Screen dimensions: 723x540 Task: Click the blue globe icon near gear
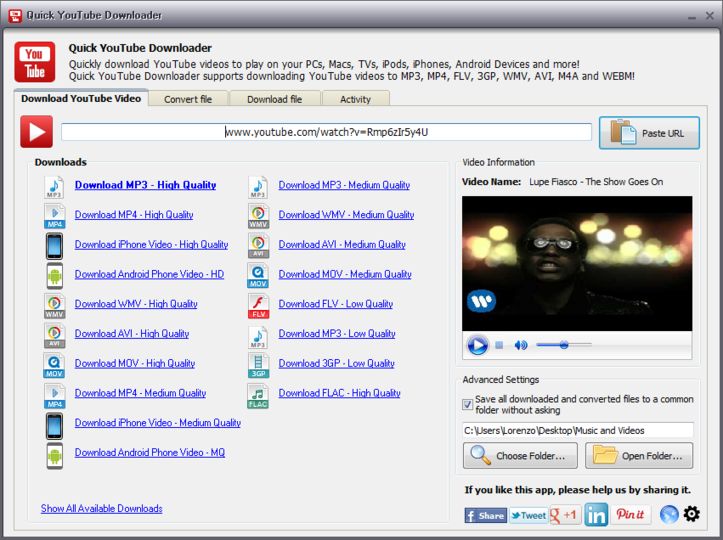tap(669, 514)
